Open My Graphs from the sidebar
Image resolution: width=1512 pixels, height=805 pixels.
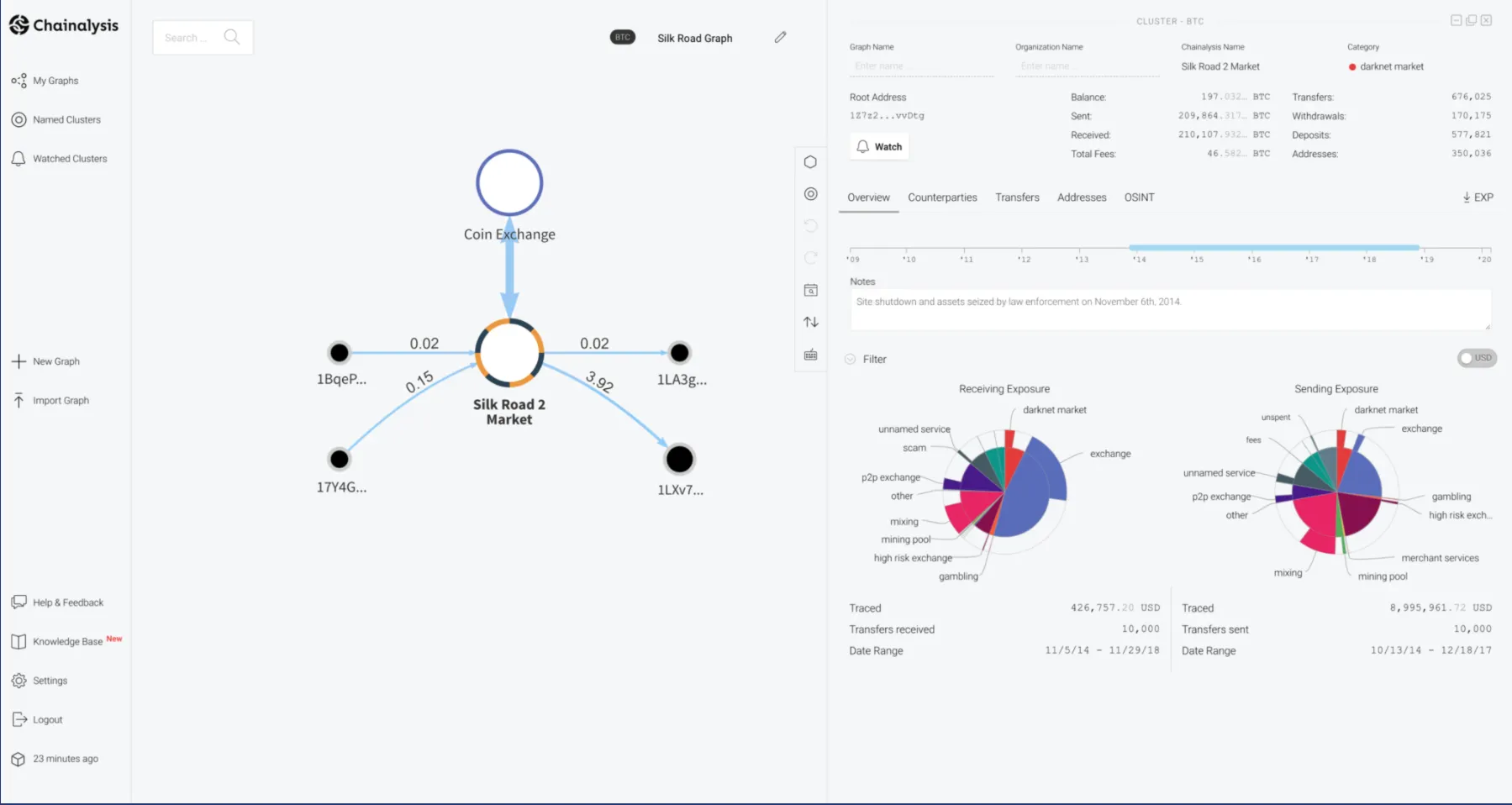click(x=55, y=80)
